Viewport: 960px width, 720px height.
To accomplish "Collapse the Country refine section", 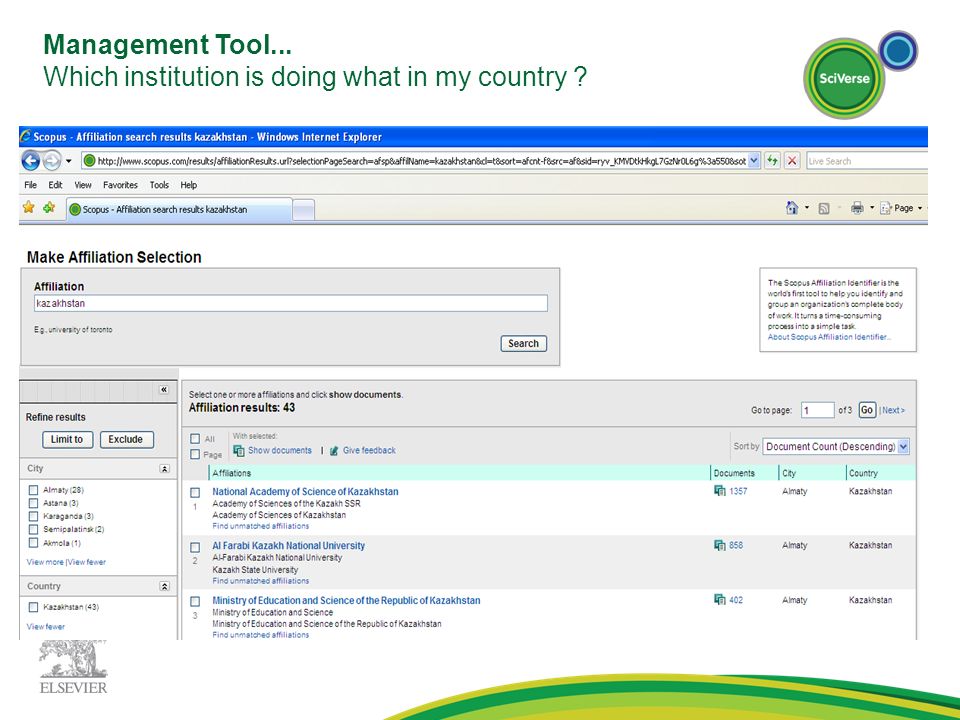I will [x=164, y=587].
